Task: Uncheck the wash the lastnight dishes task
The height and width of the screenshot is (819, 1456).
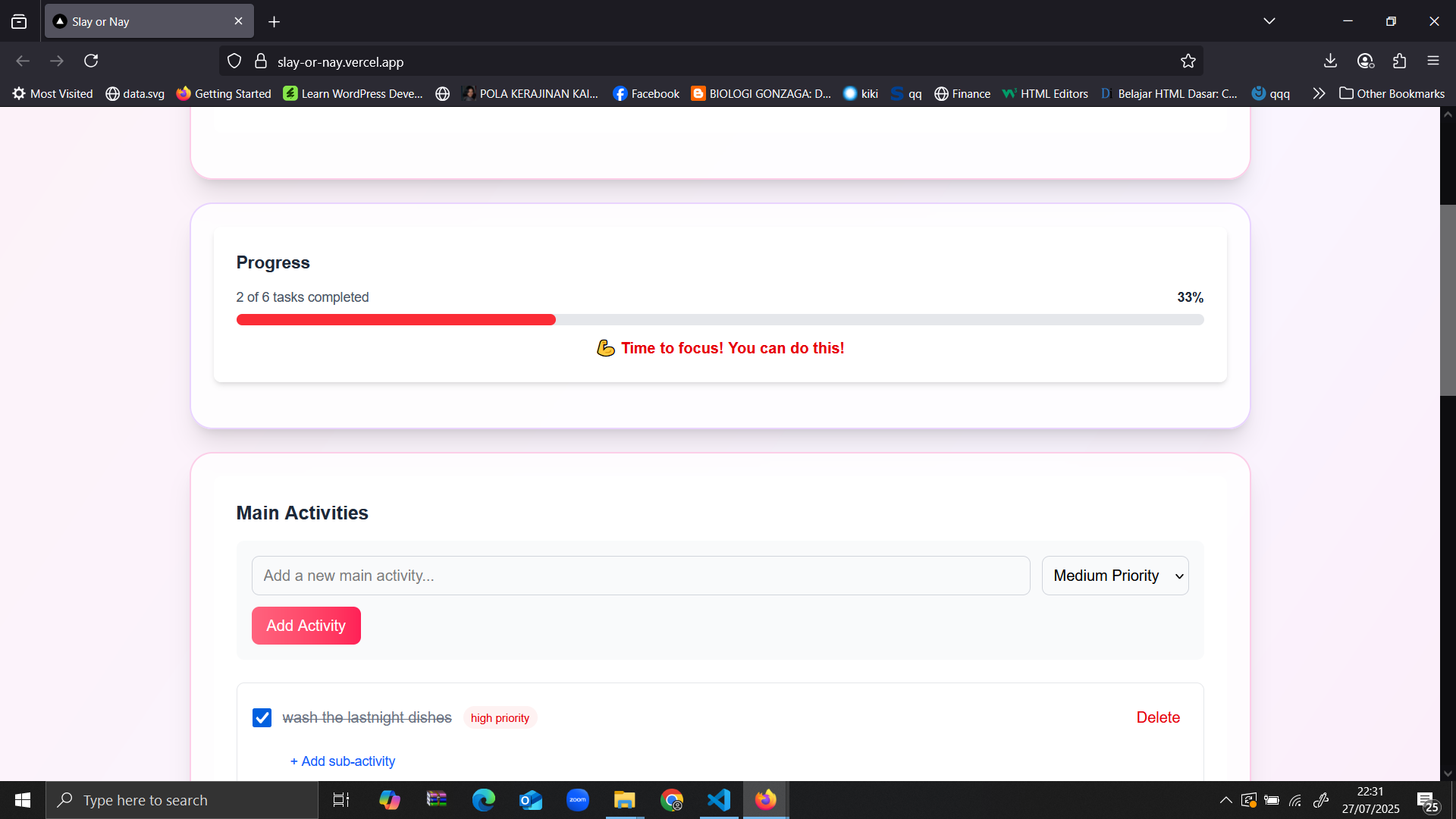Action: pos(262,717)
